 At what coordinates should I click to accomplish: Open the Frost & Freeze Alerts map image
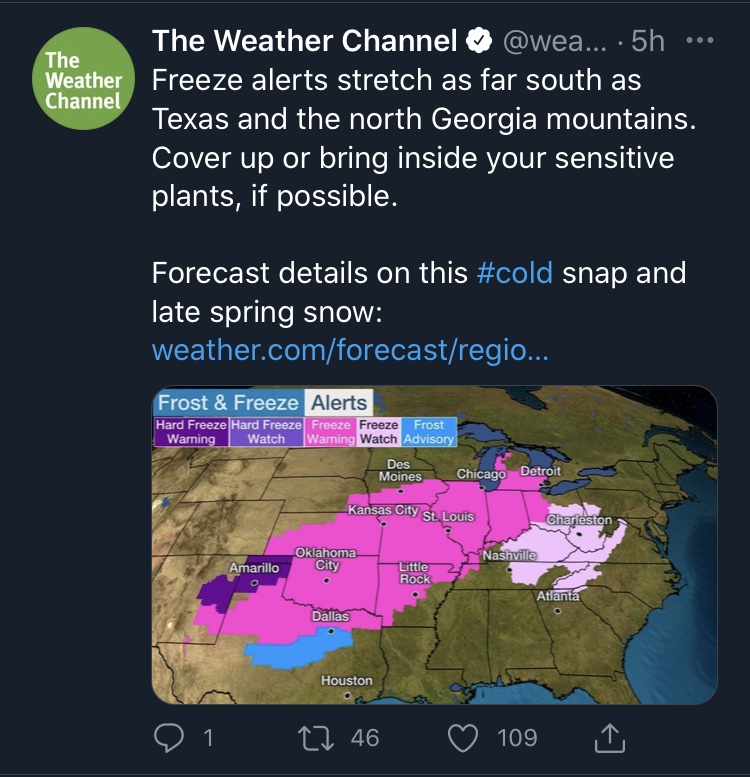tap(434, 545)
